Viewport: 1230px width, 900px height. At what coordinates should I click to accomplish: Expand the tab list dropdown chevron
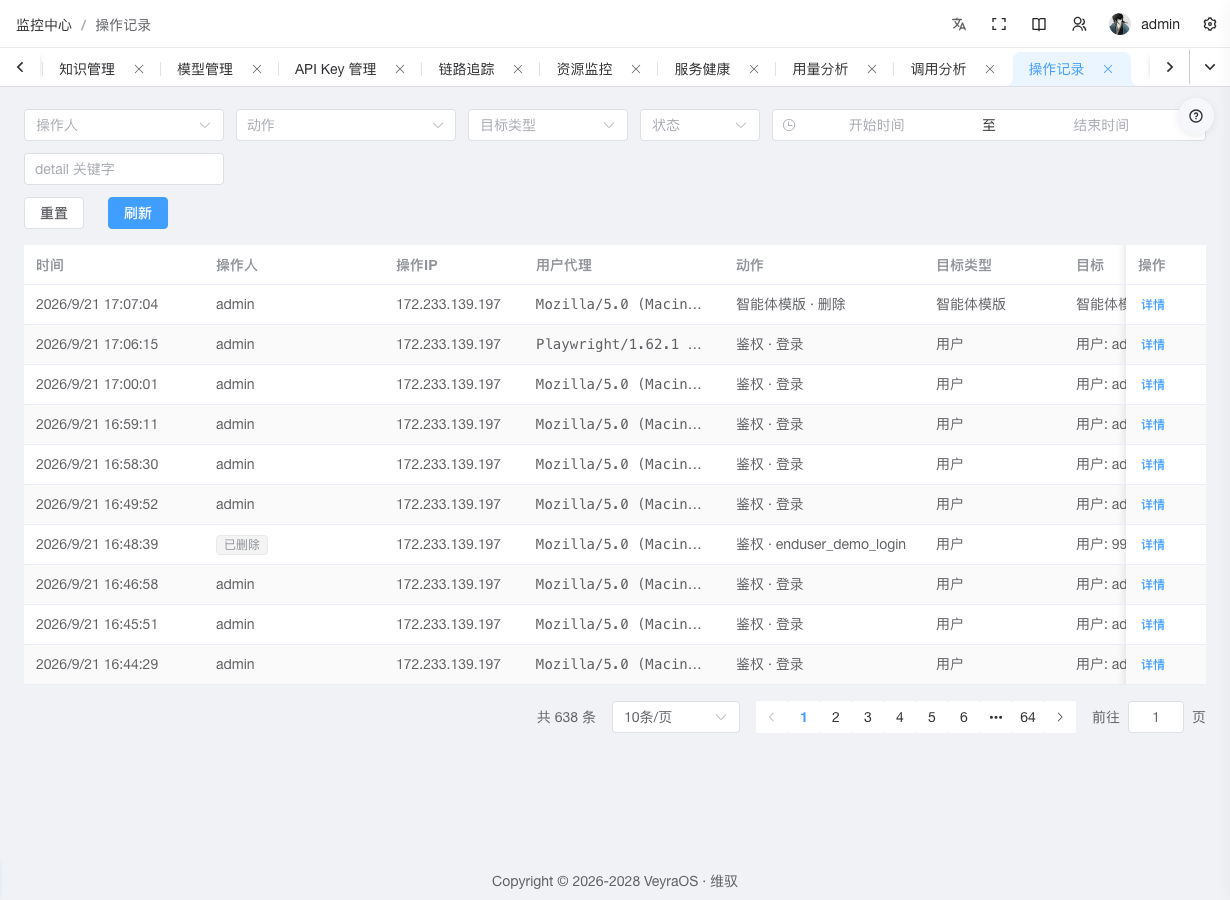[x=1210, y=67]
